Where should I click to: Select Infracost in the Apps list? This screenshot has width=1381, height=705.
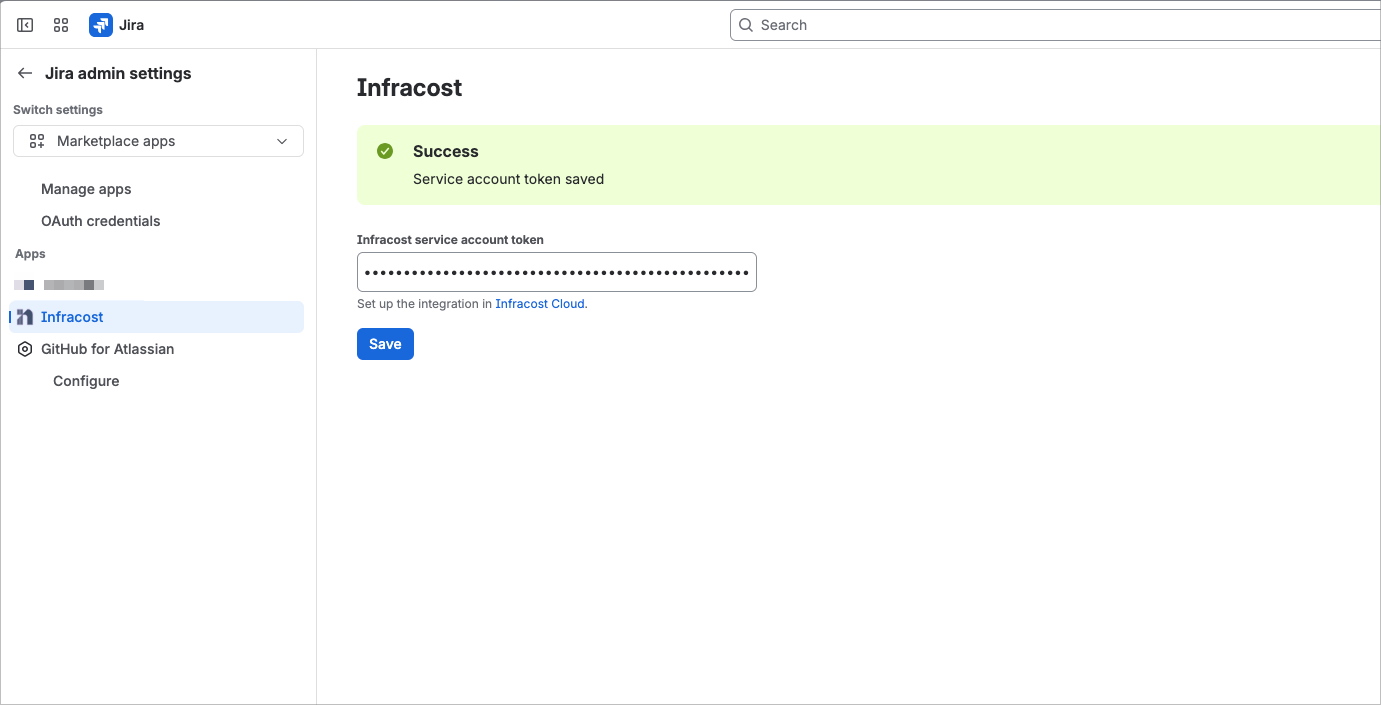156,317
